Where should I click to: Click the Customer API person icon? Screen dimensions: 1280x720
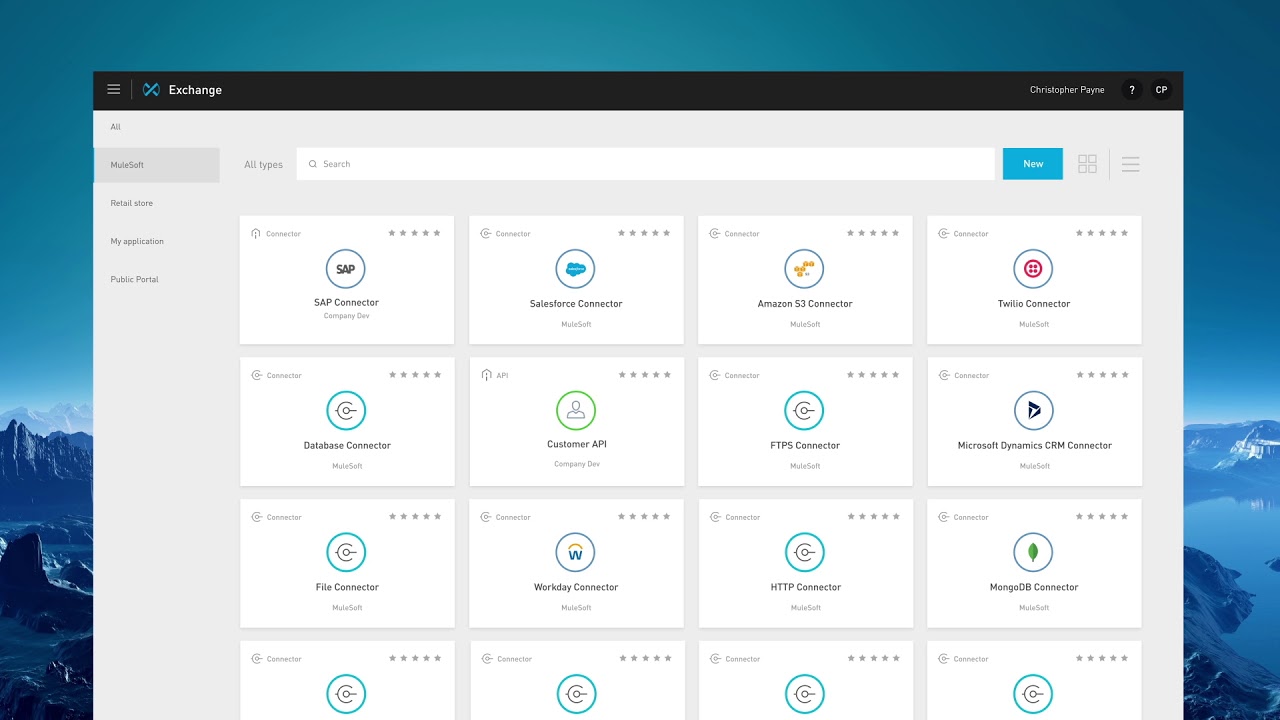(576, 410)
